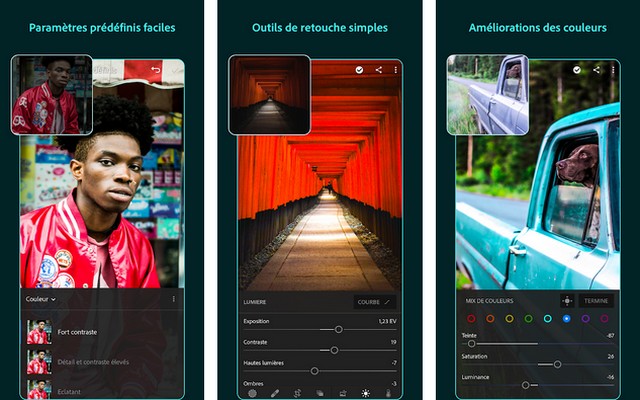Apply the Détail et contraste élevés preset
The height and width of the screenshot is (400, 640).
pos(102,362)
